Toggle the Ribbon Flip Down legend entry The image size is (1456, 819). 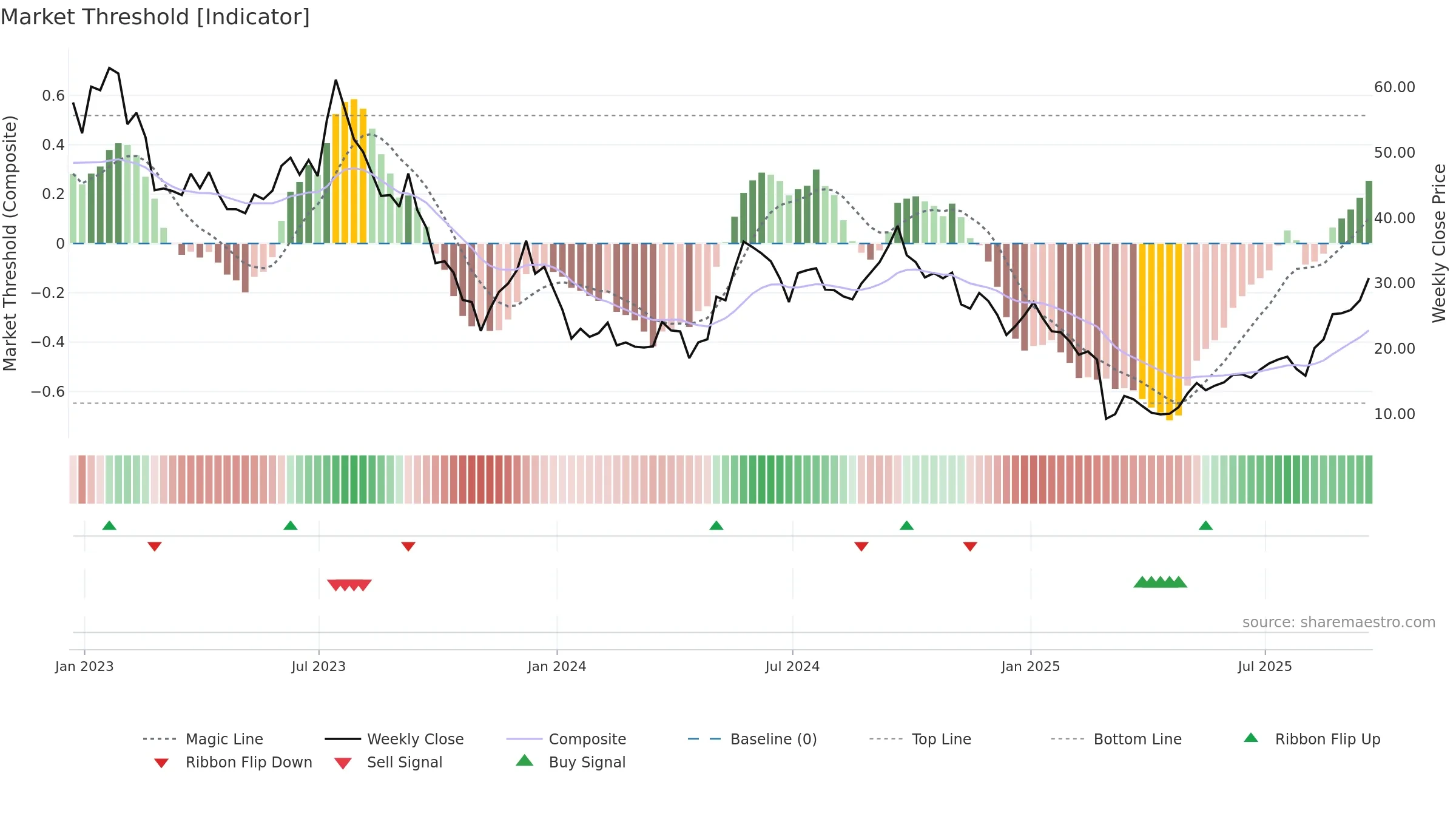pyautogui.click(x=232, y=762)
